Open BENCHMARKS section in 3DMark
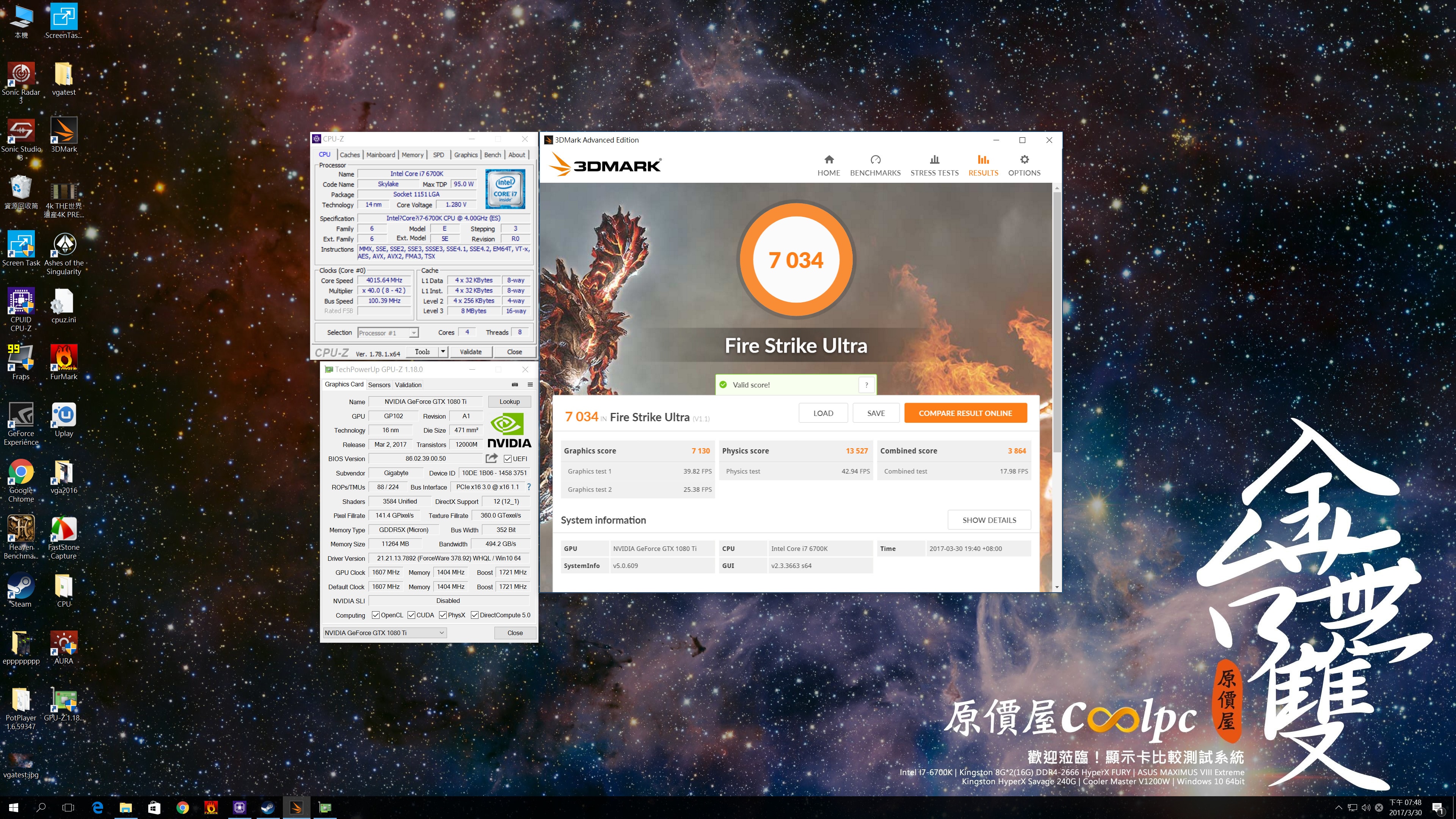This screenshot has height=819, width=1456. [875, 166]
